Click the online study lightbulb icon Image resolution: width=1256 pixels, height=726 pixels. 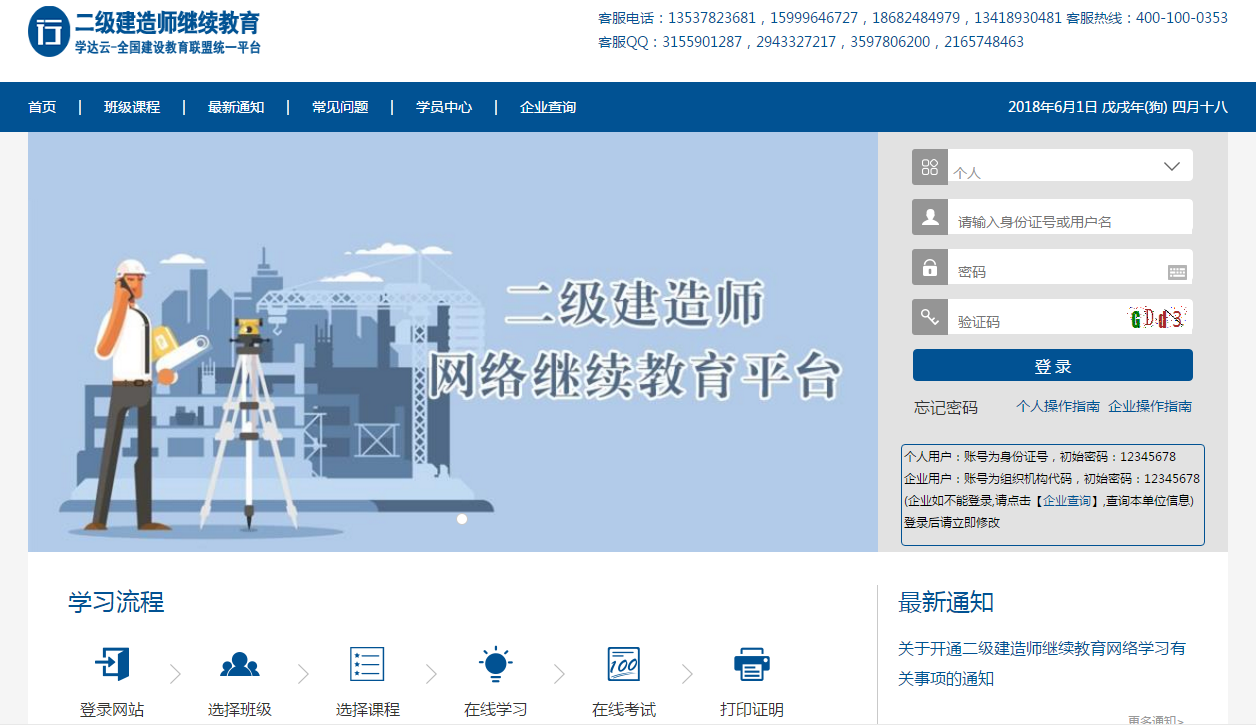(495, 663)
